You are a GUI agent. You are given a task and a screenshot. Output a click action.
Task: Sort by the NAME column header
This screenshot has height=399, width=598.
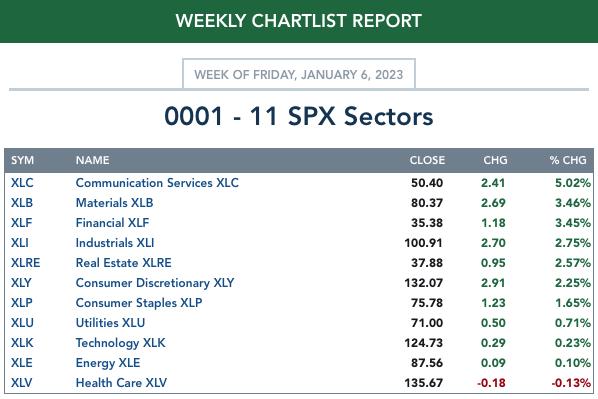click(x=93, y=160)
